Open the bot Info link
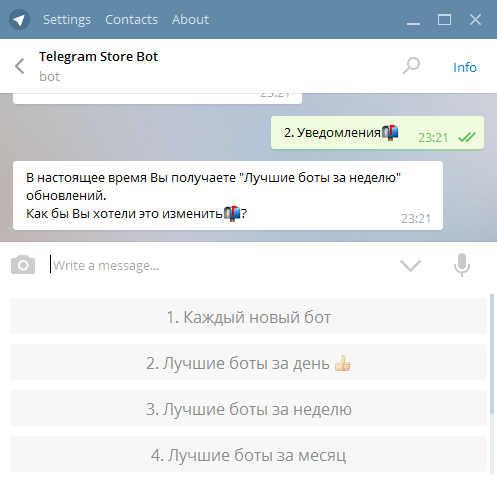Screen dimensions: 497x480 [x=465, y=67]
